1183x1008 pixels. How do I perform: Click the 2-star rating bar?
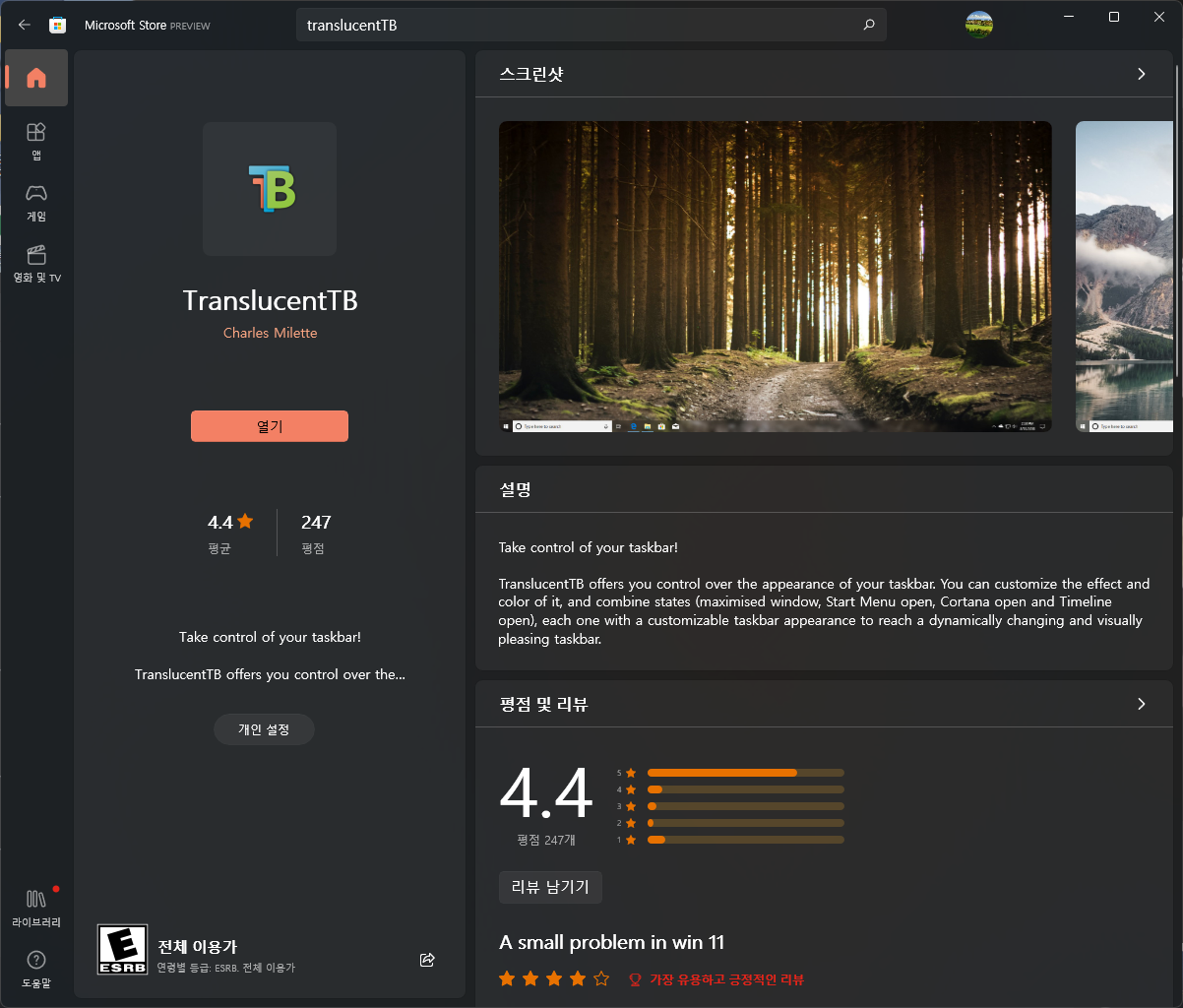pyautogui.click(x=746, y=823)
